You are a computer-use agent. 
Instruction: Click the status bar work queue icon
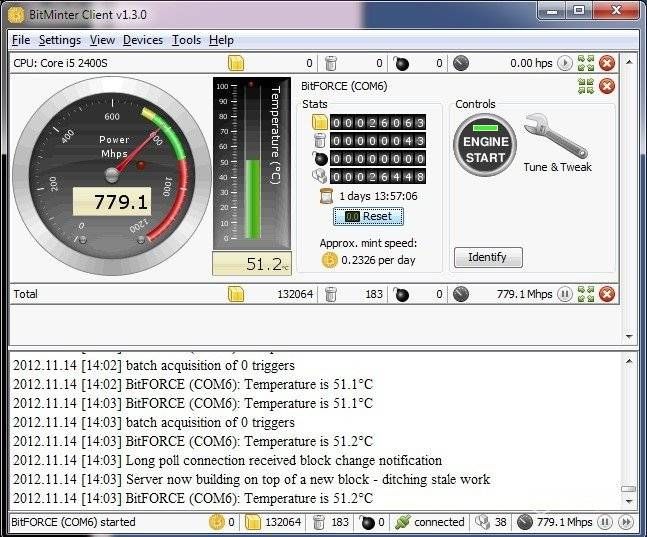(482, 522)
